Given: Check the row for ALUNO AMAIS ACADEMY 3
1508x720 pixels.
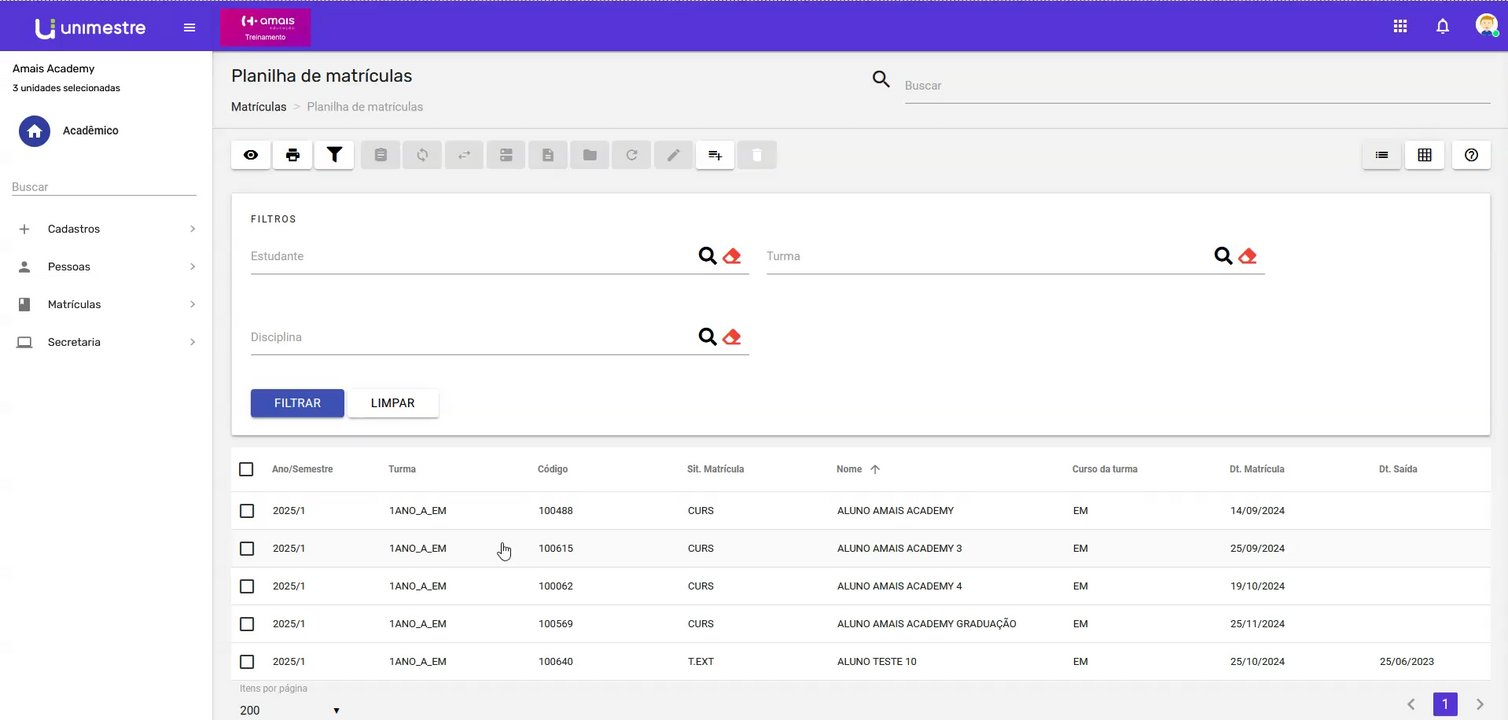Looking at the screenshot, I should click(247, 549).
